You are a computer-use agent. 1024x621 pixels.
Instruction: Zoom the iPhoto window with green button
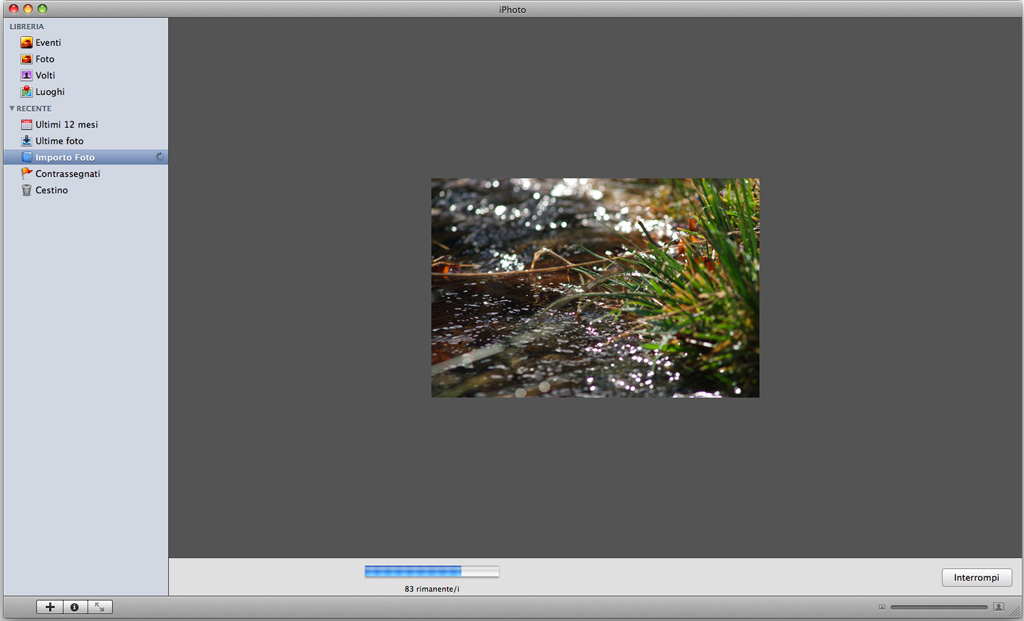click(42, 9)
